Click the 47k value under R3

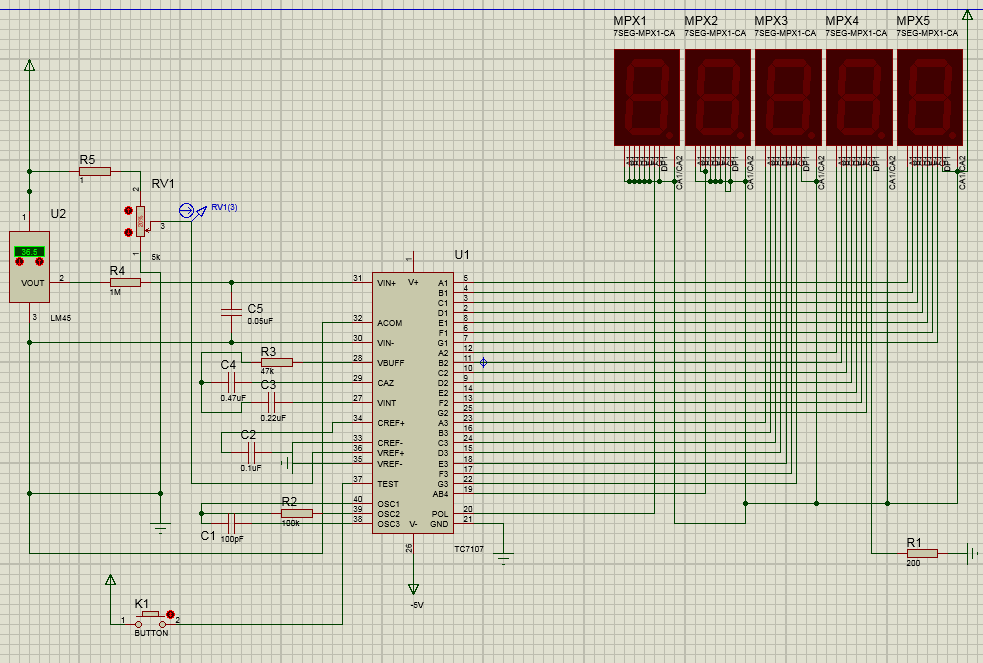coord(268,371)
